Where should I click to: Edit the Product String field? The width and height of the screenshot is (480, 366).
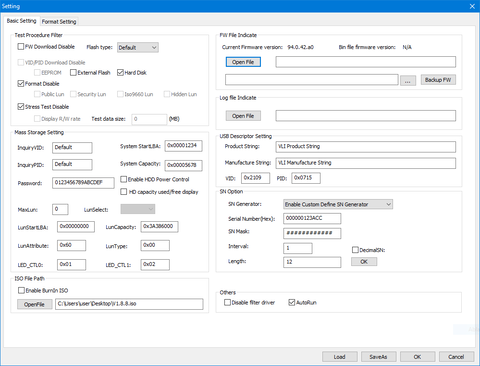pyautogui.click(x=365, y=147)
